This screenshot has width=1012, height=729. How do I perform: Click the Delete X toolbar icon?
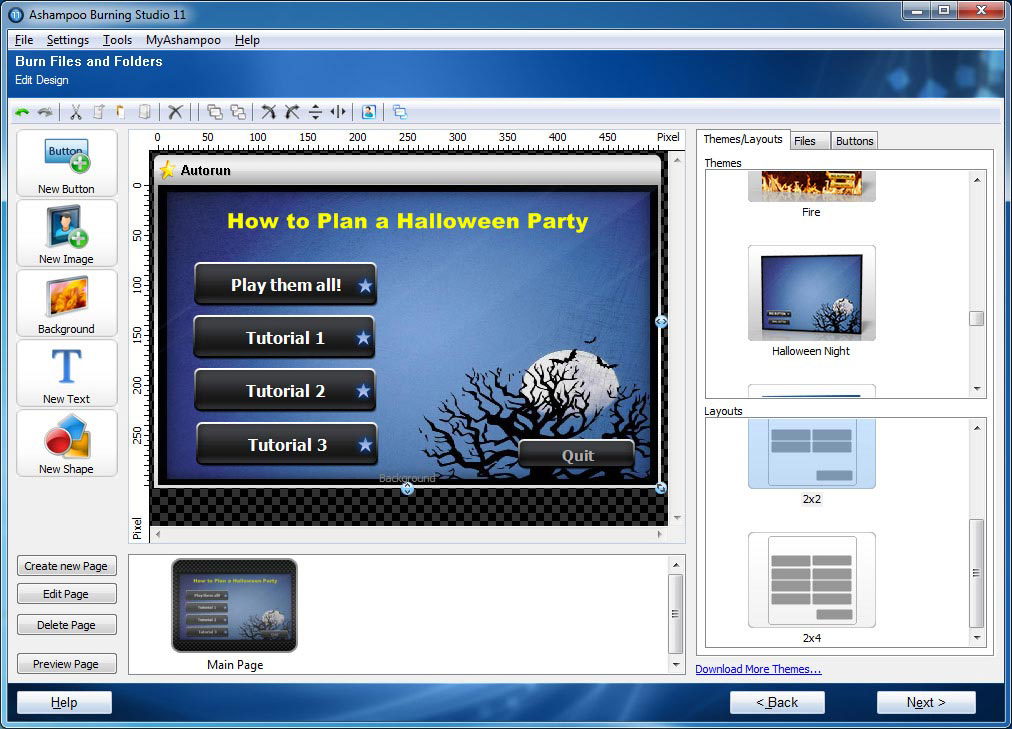click(175, 112)
